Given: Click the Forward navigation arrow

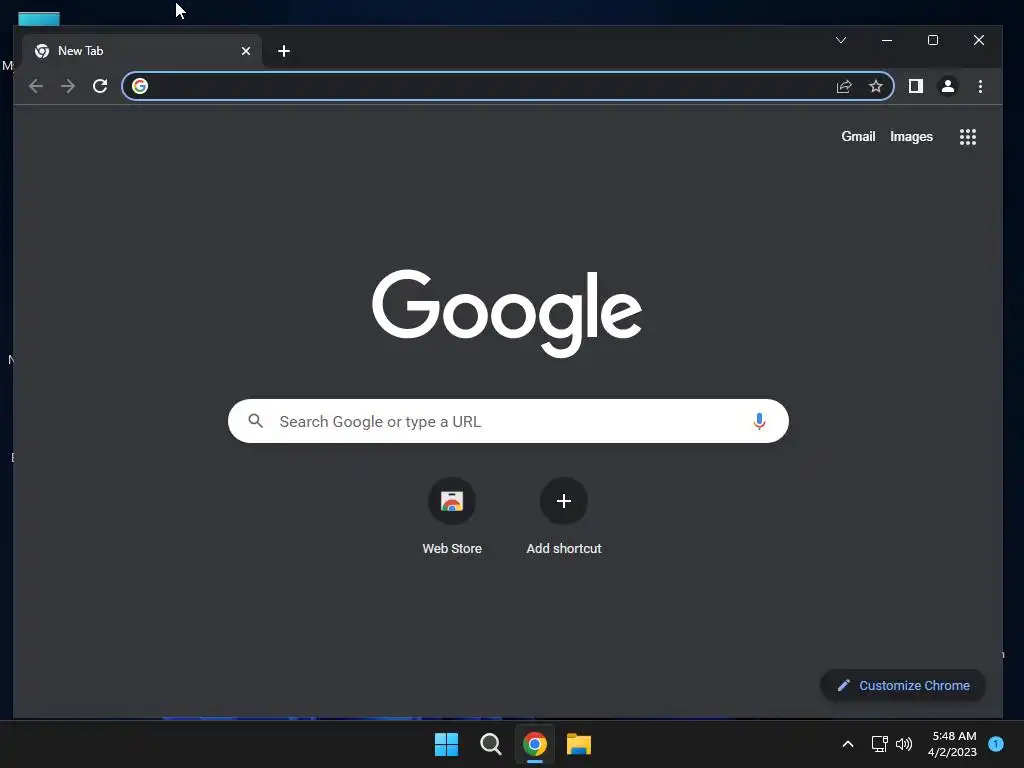Looking at the screenshot, I should [x=68, y=86].
